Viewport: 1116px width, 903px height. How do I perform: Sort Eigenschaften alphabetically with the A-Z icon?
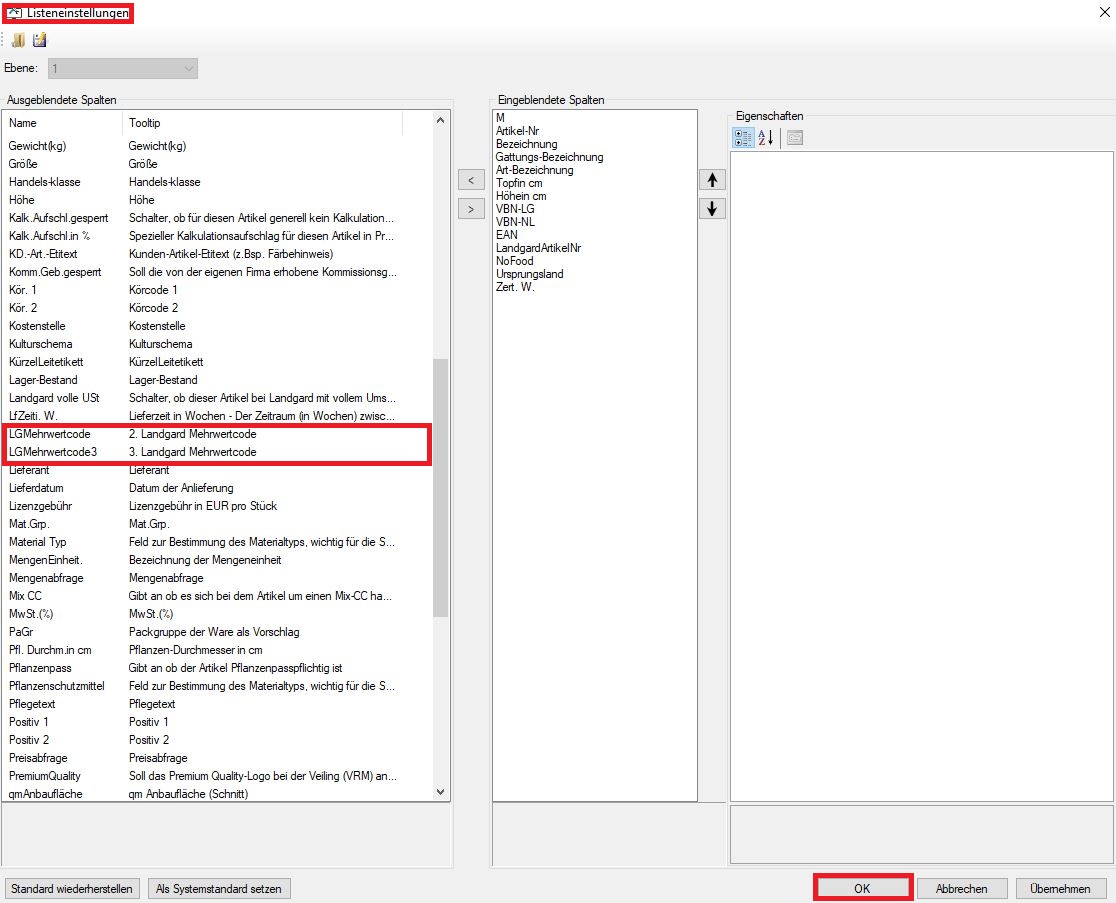[x=766, y=138]
